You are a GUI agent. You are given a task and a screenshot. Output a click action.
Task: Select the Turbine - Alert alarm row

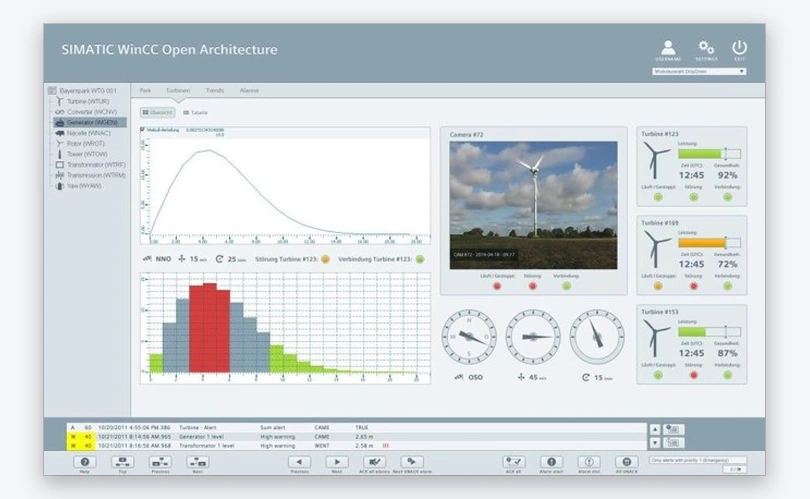tap(356, 428)
